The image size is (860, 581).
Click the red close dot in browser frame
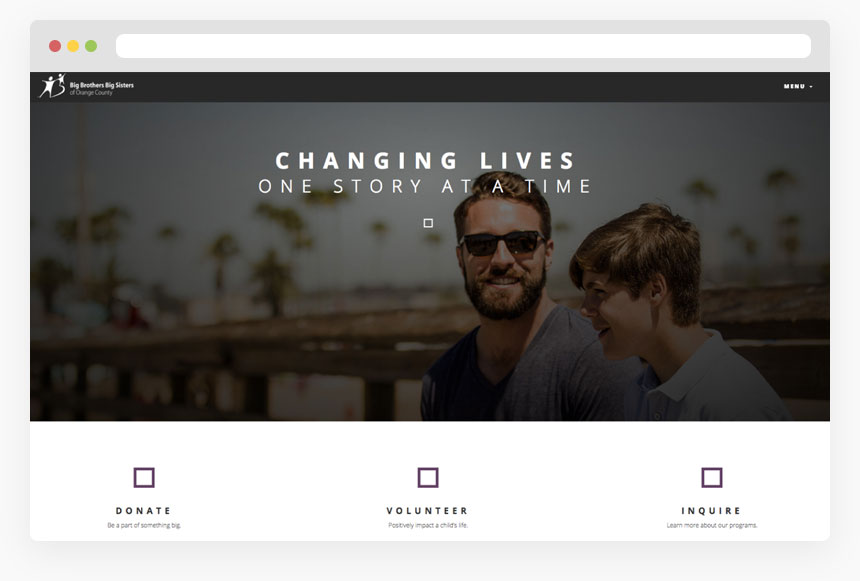coord(55,46)
